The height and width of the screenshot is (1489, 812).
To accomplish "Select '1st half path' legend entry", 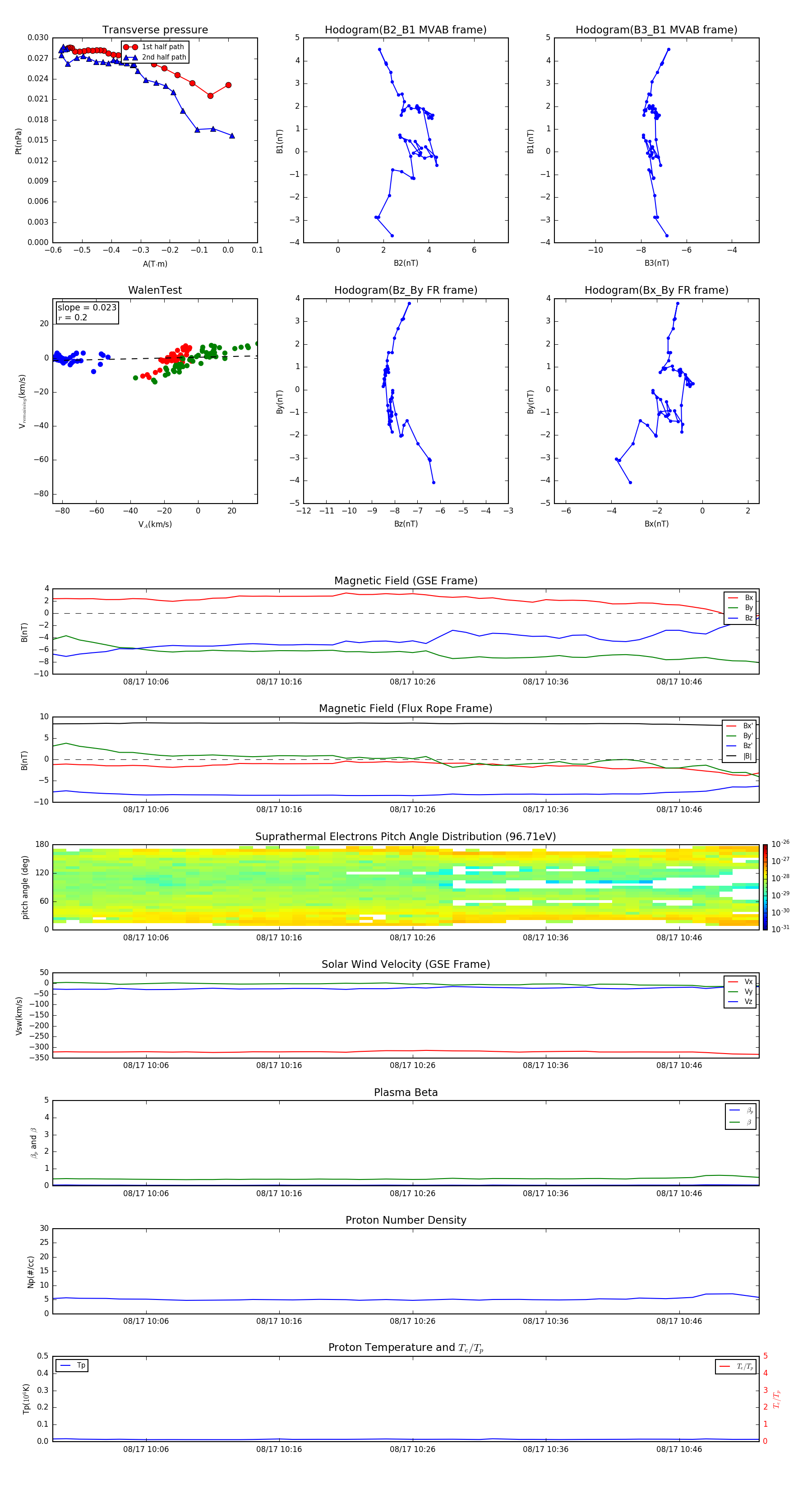I will click(154, 47).
